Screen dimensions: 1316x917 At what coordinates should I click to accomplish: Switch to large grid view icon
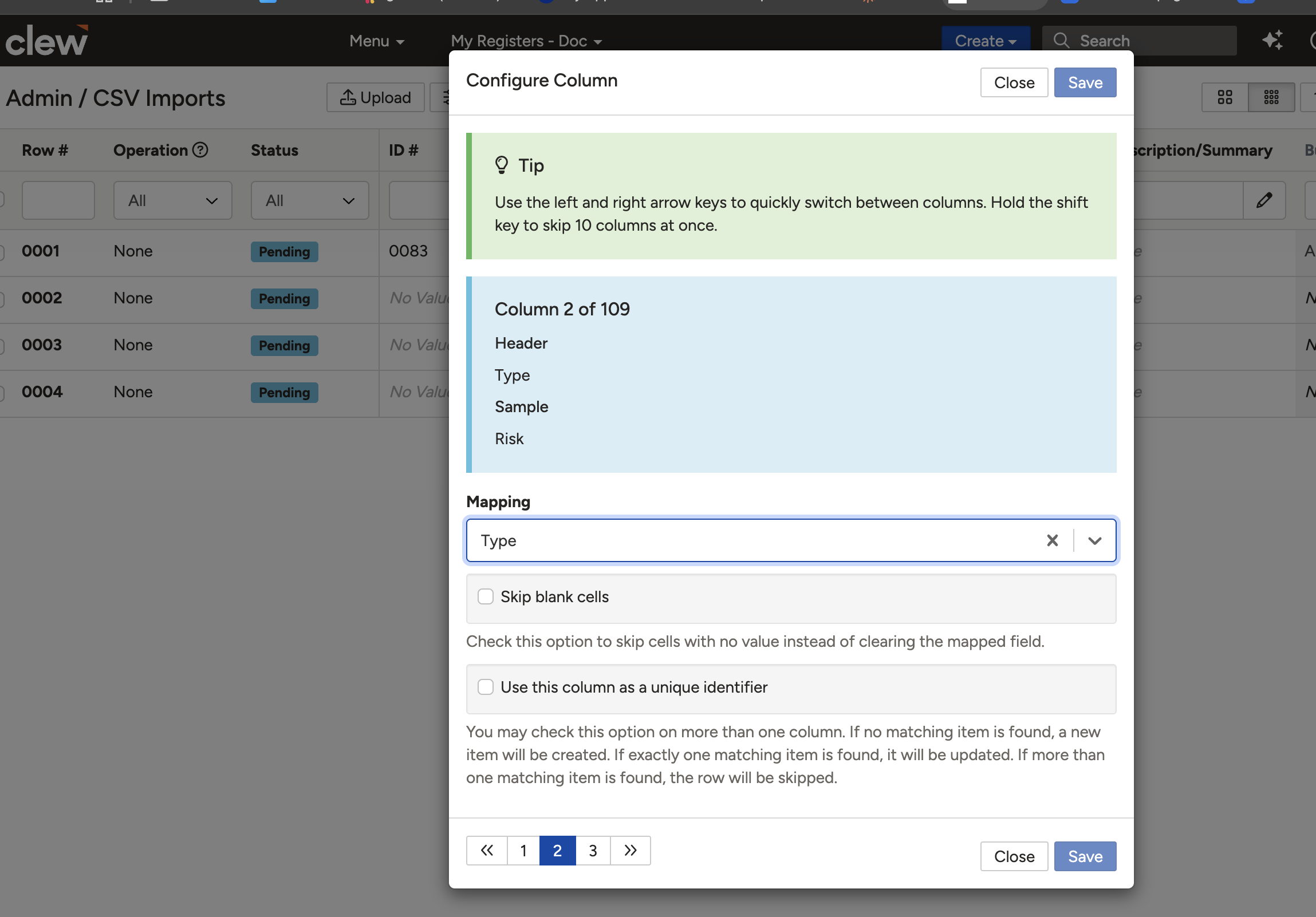(x=1225, y=97)
